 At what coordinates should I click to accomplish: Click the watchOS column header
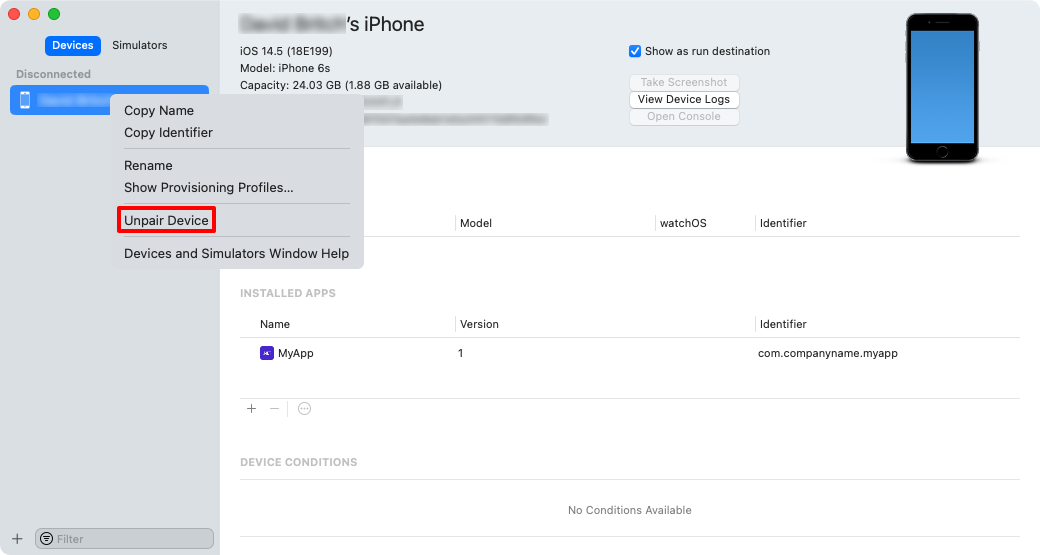point(683,223)
